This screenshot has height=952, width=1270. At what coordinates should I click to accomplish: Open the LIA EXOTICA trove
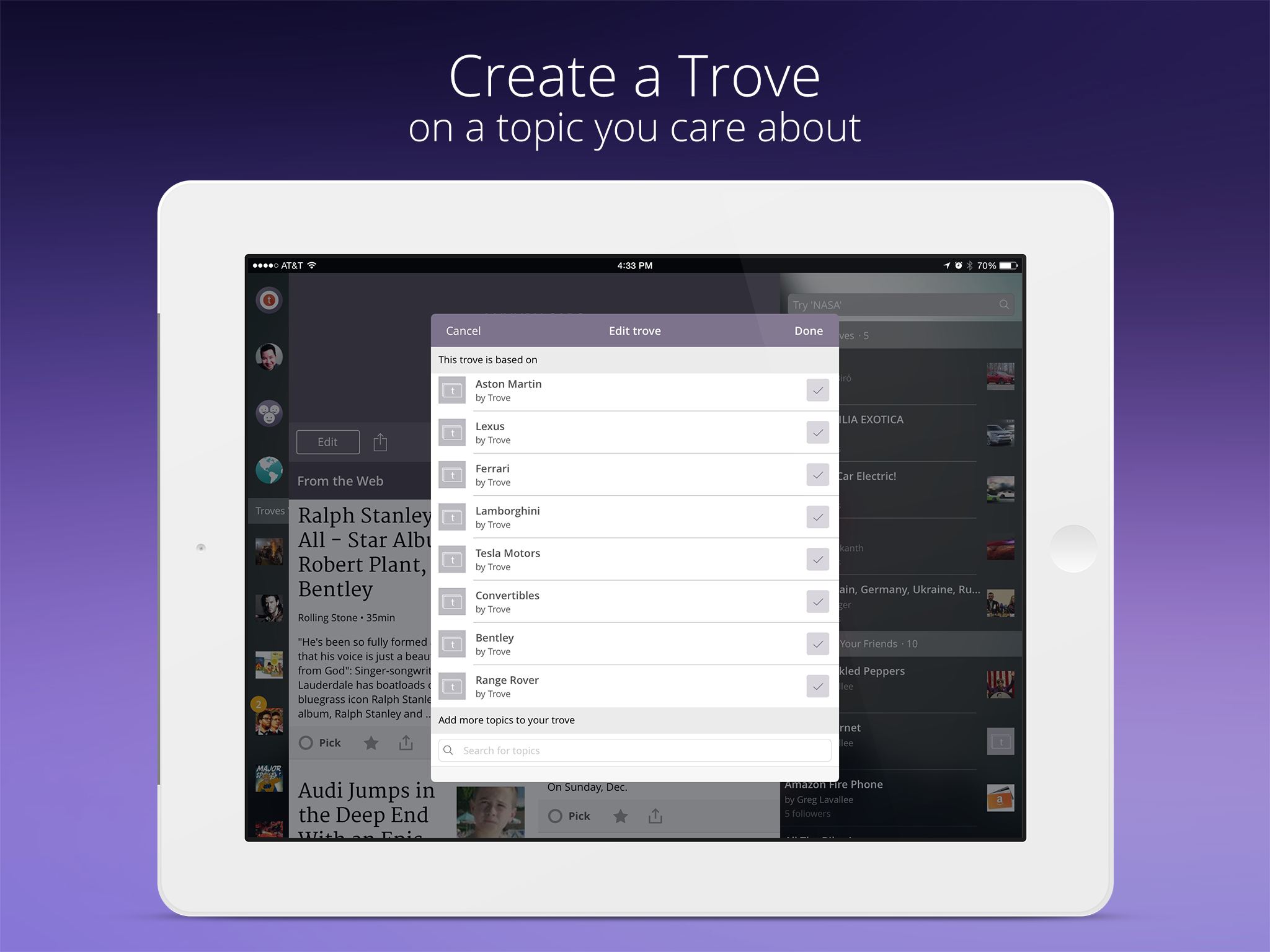tap(871, 420)
